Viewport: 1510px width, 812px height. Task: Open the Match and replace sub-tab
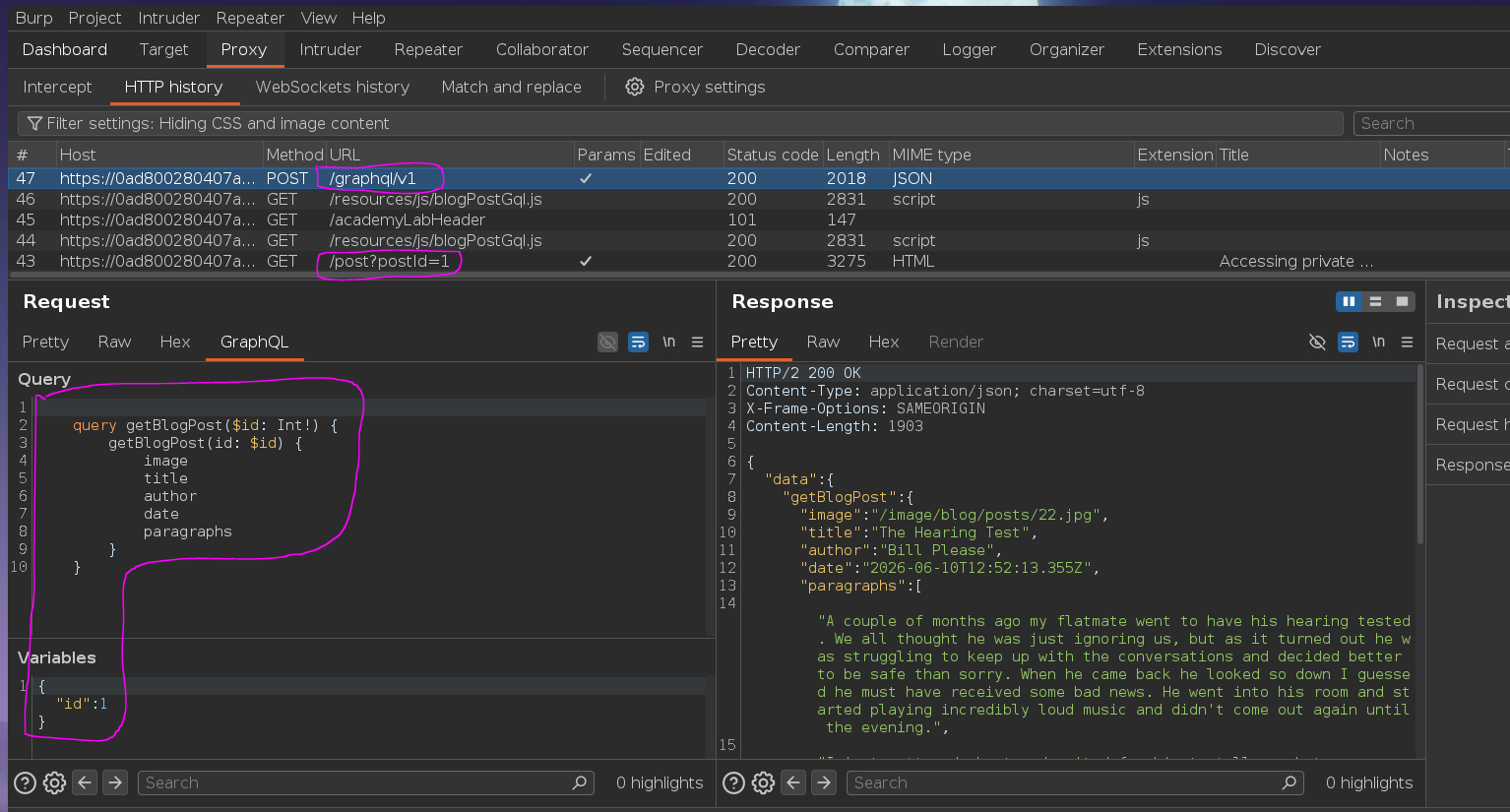pyautogui.click(x=511, y=87)
